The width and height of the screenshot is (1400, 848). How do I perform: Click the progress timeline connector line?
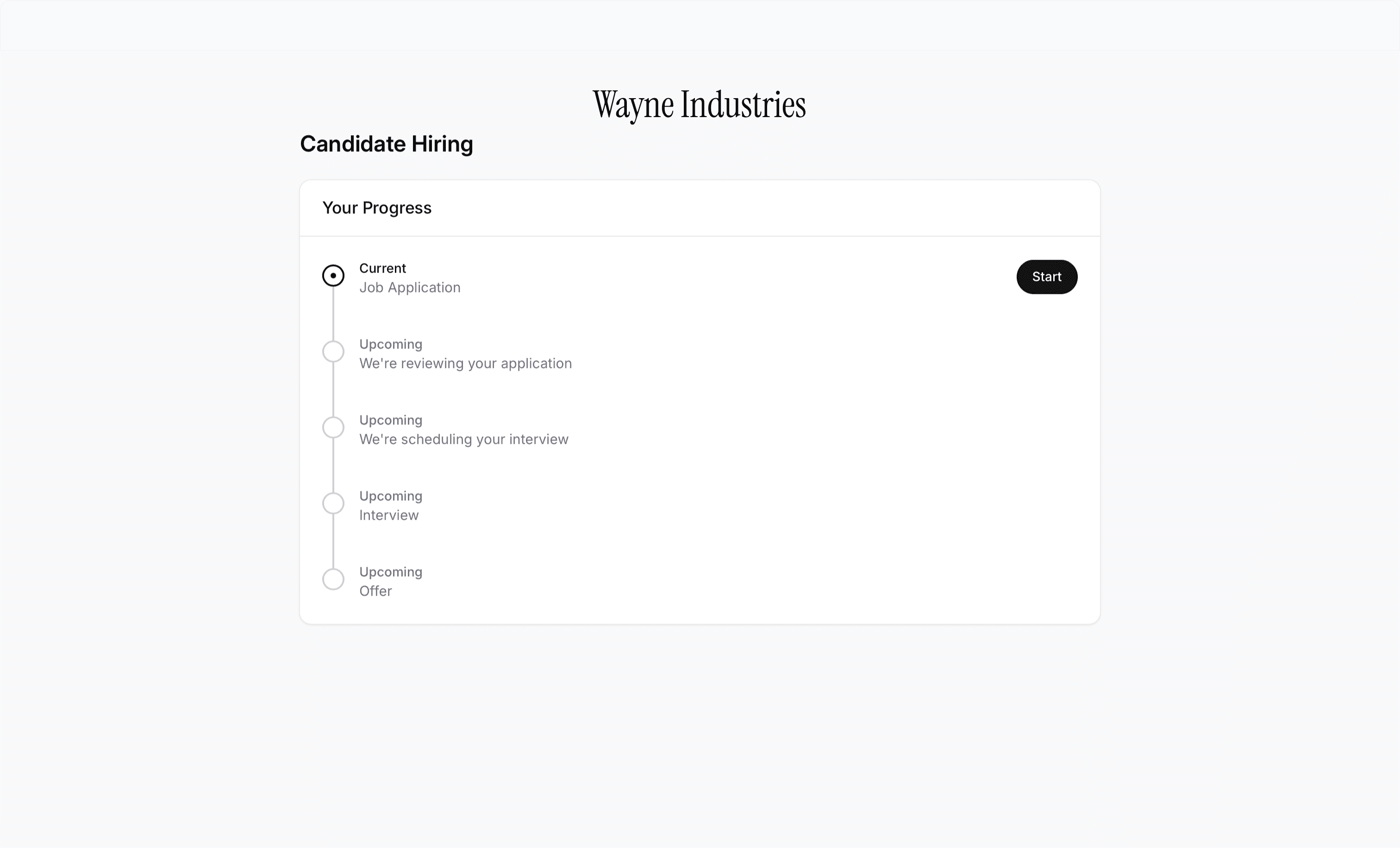[333, 315]
